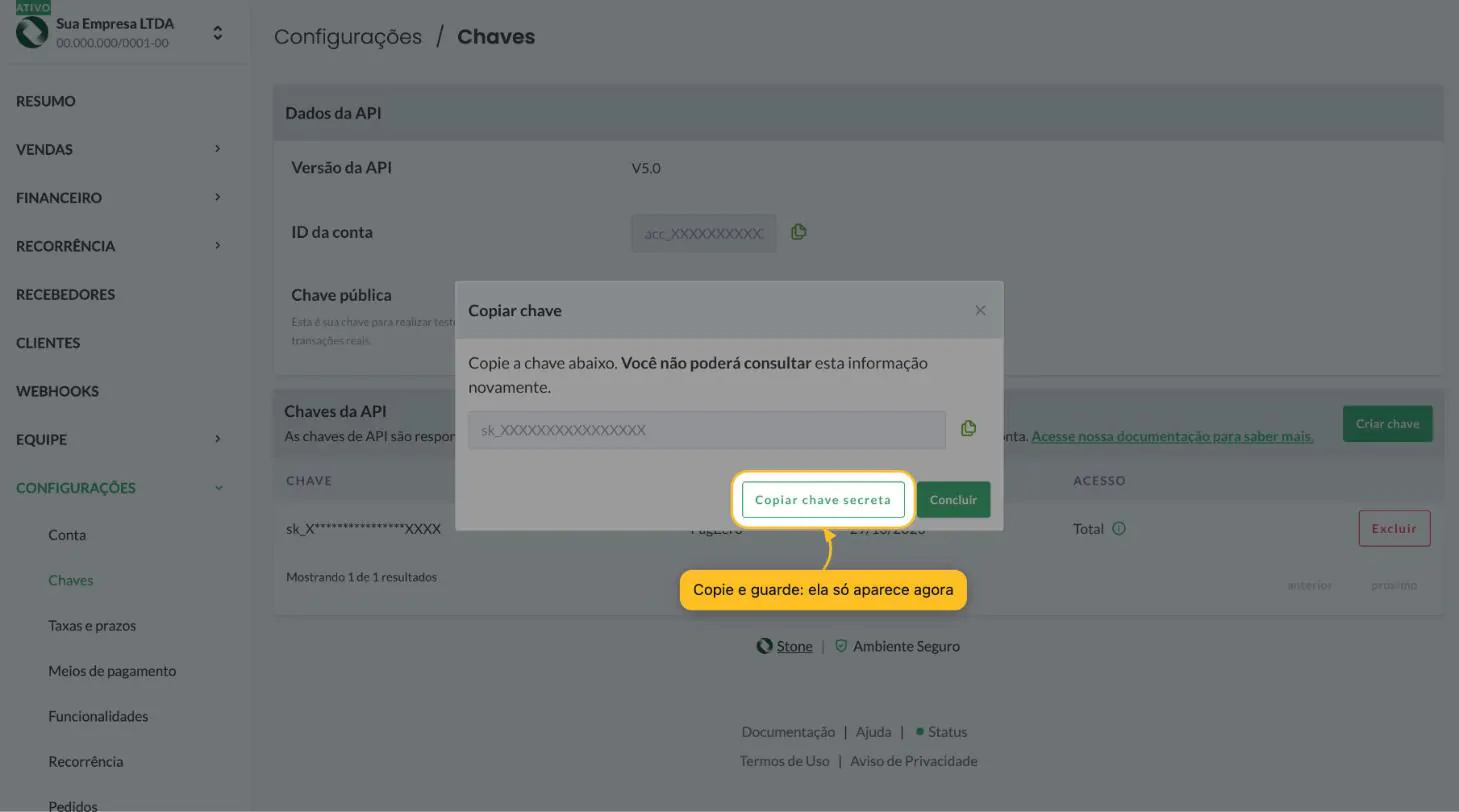1459x812 pixels.
Task: Navigate to Webhooks
Action: (x=57, y=391)
